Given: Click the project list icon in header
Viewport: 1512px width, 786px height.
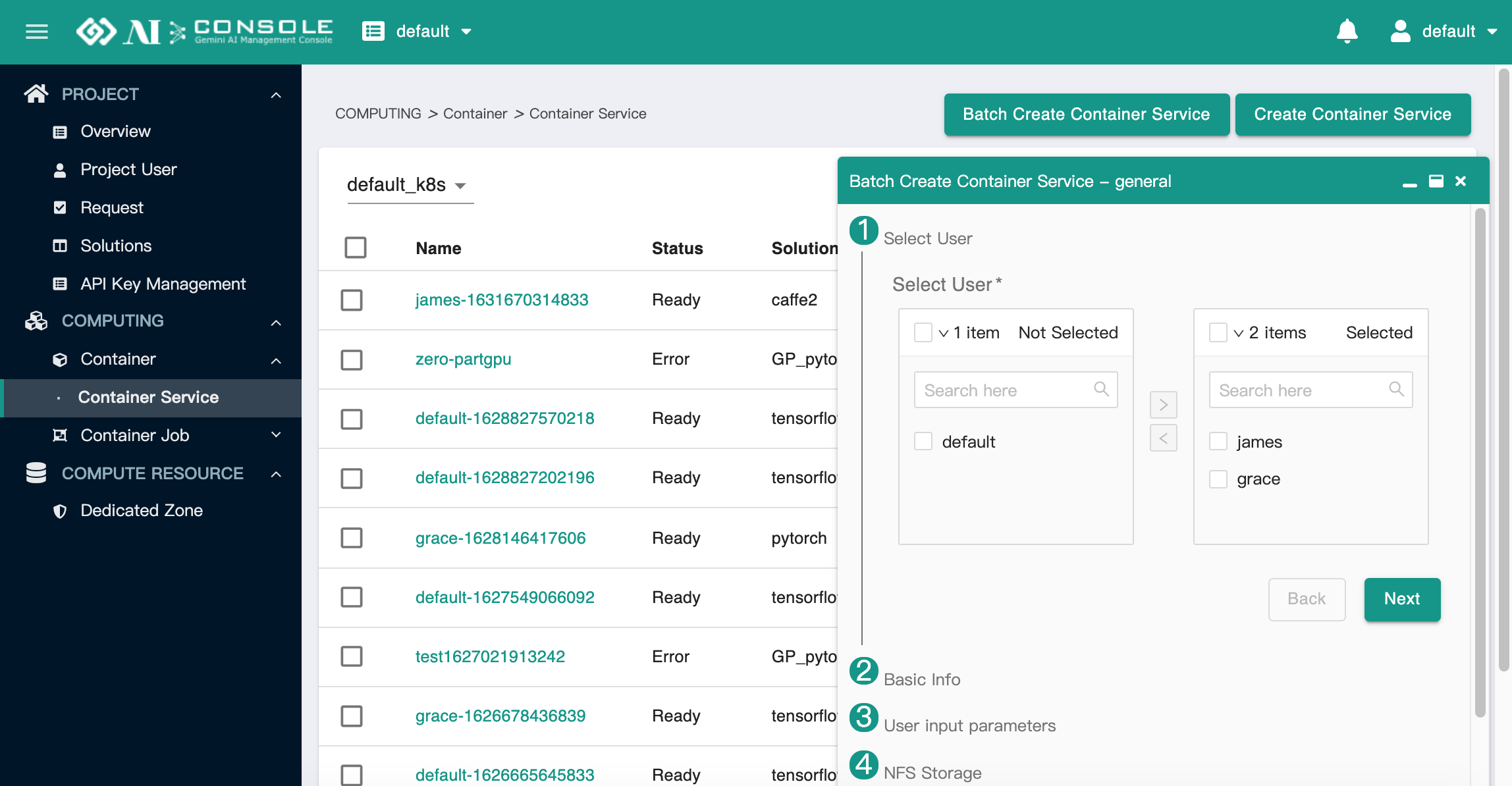Looking at the screenshot, I should click(x=373, y=32).
